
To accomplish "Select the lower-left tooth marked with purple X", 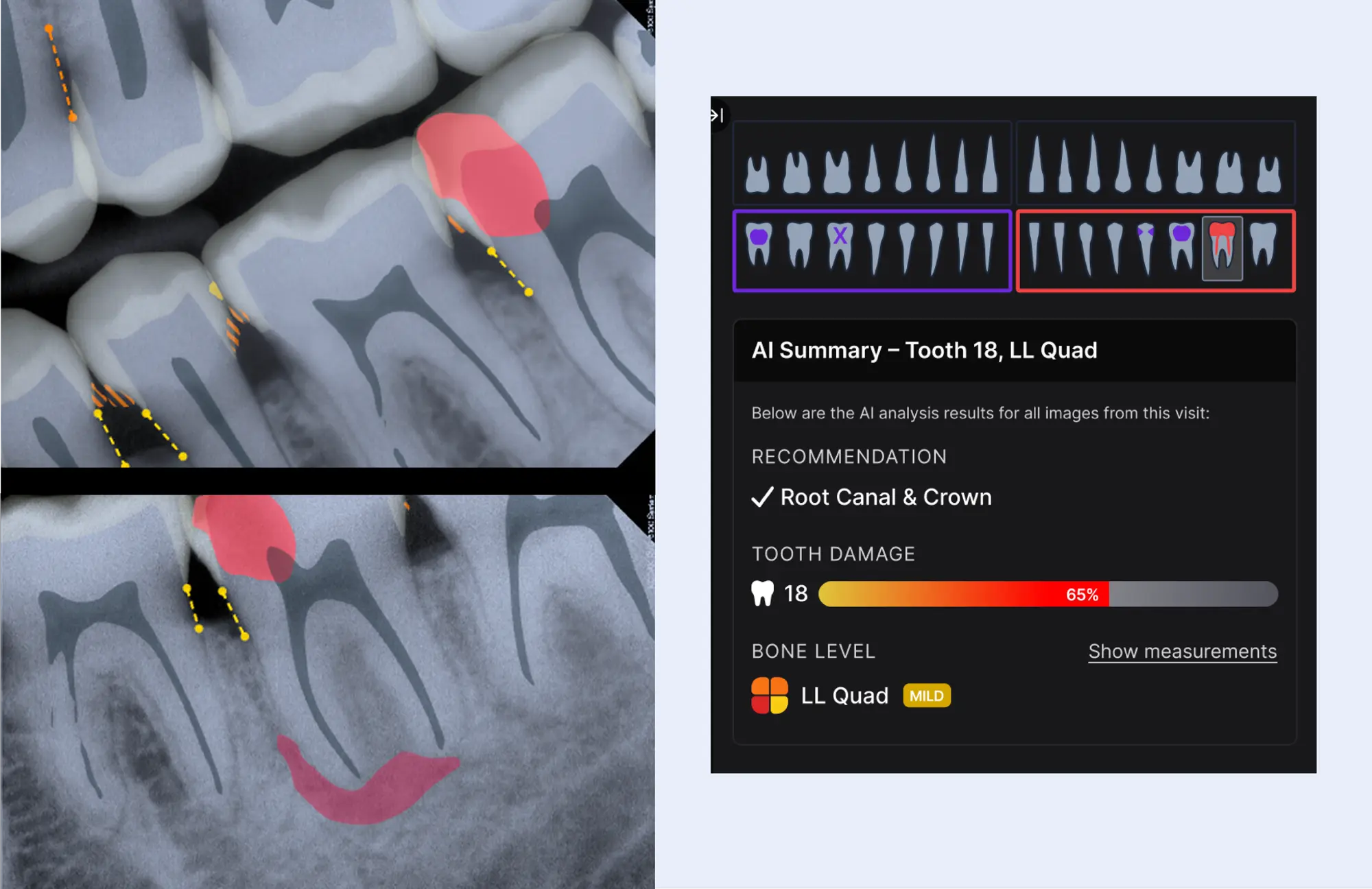I will point(840,245).
